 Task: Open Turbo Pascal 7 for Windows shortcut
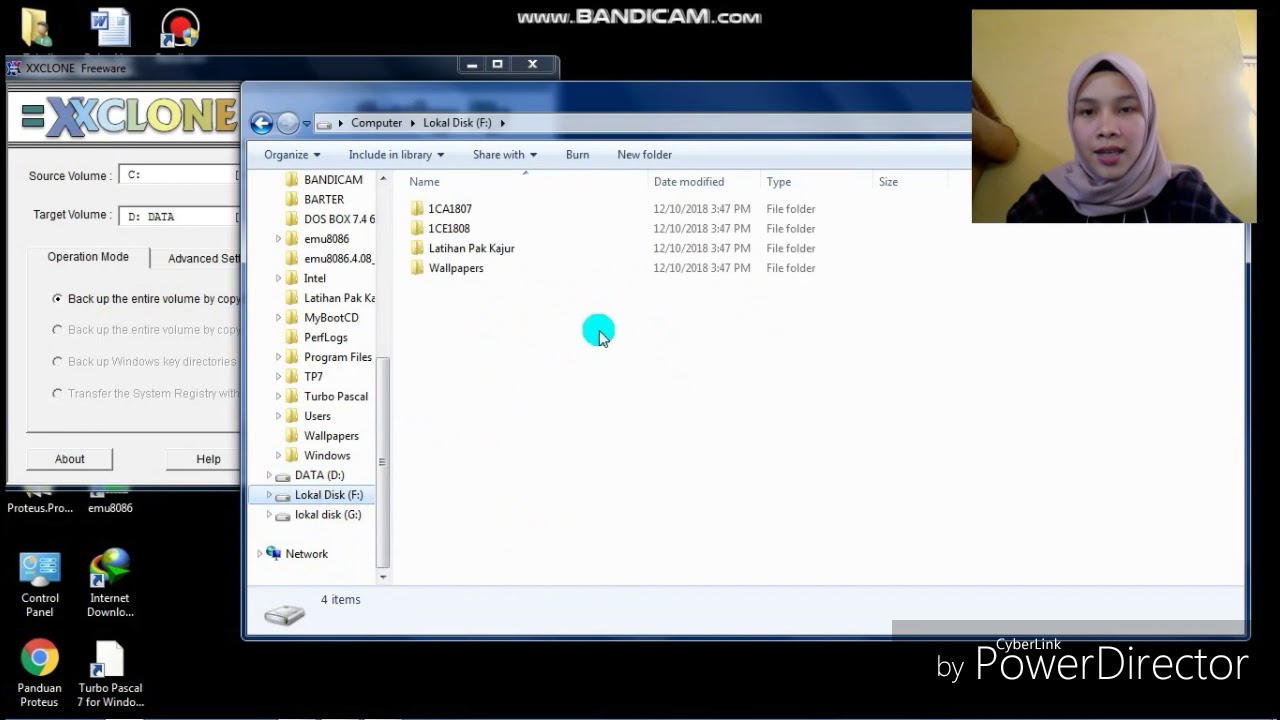pos(110,673)
